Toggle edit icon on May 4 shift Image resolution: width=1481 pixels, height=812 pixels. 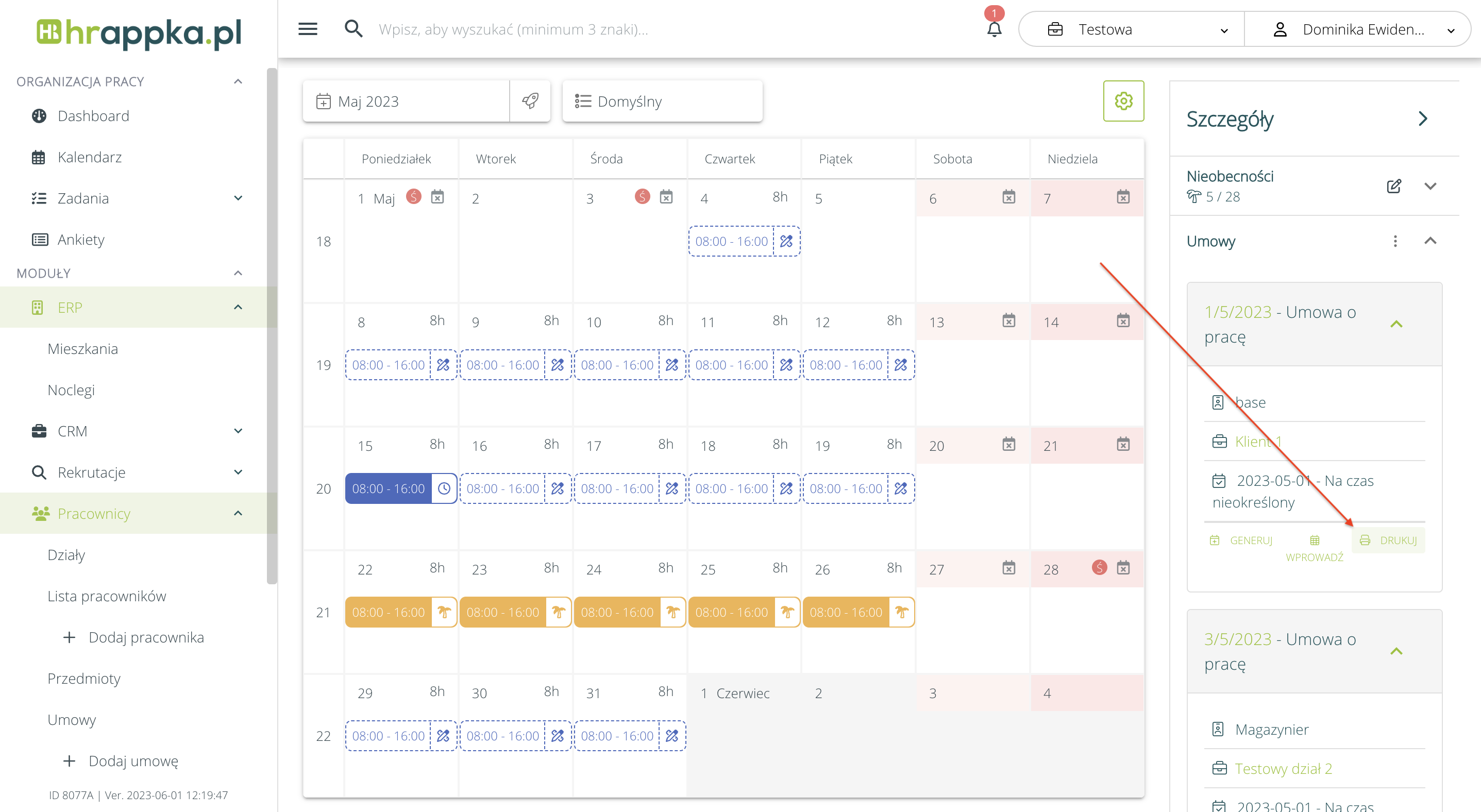786,241
